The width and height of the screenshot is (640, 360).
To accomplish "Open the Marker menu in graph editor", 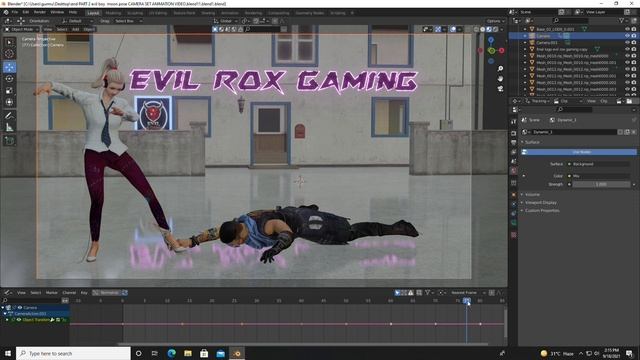I will pos(51,293).
